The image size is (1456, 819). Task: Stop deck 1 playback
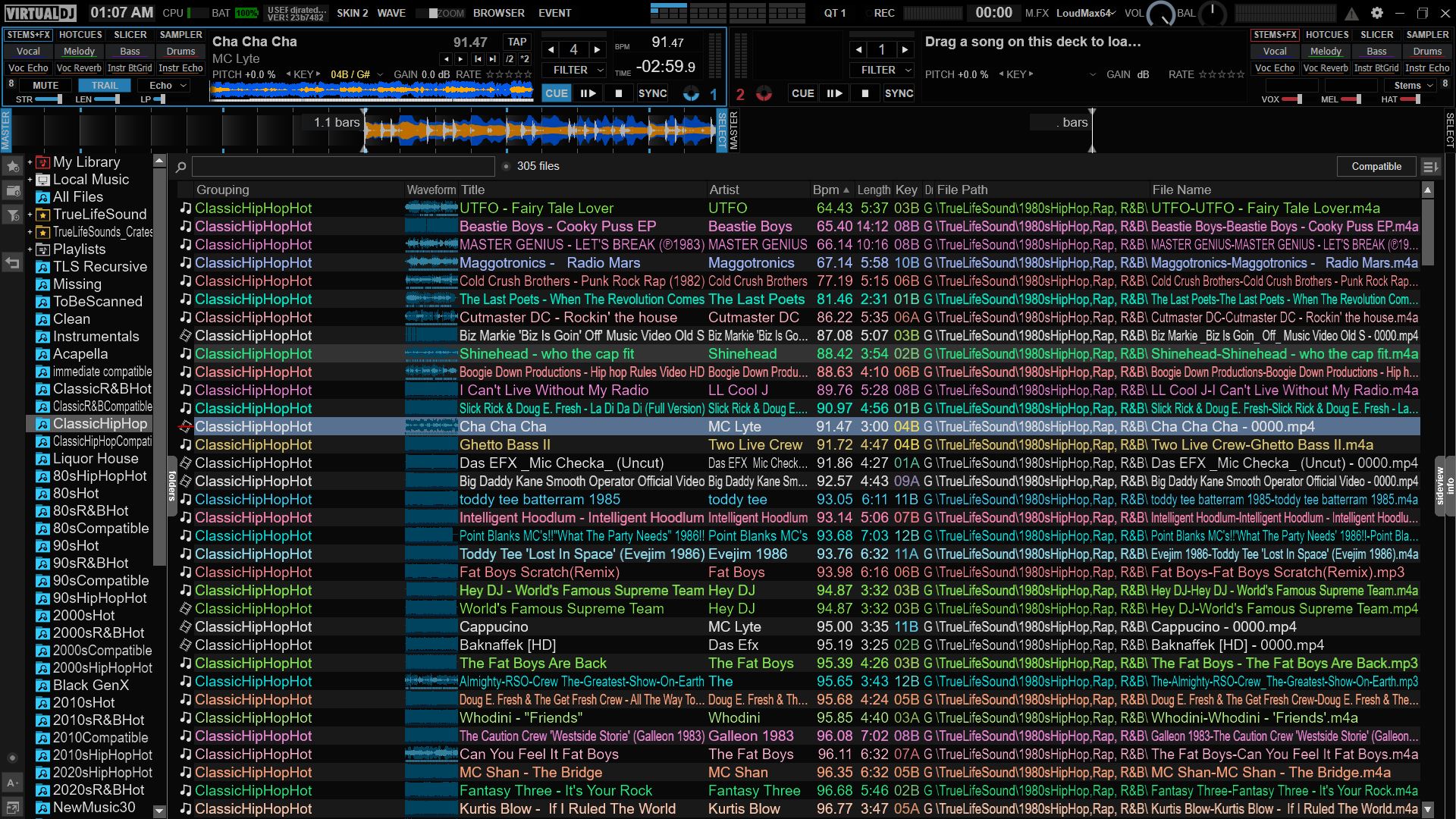(x=619, y=93)
